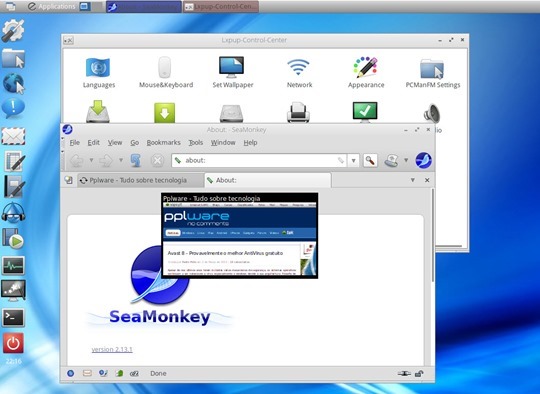Open the spreadsheet icon in the dock
The image size is (540, 394).
click(14, 161)
